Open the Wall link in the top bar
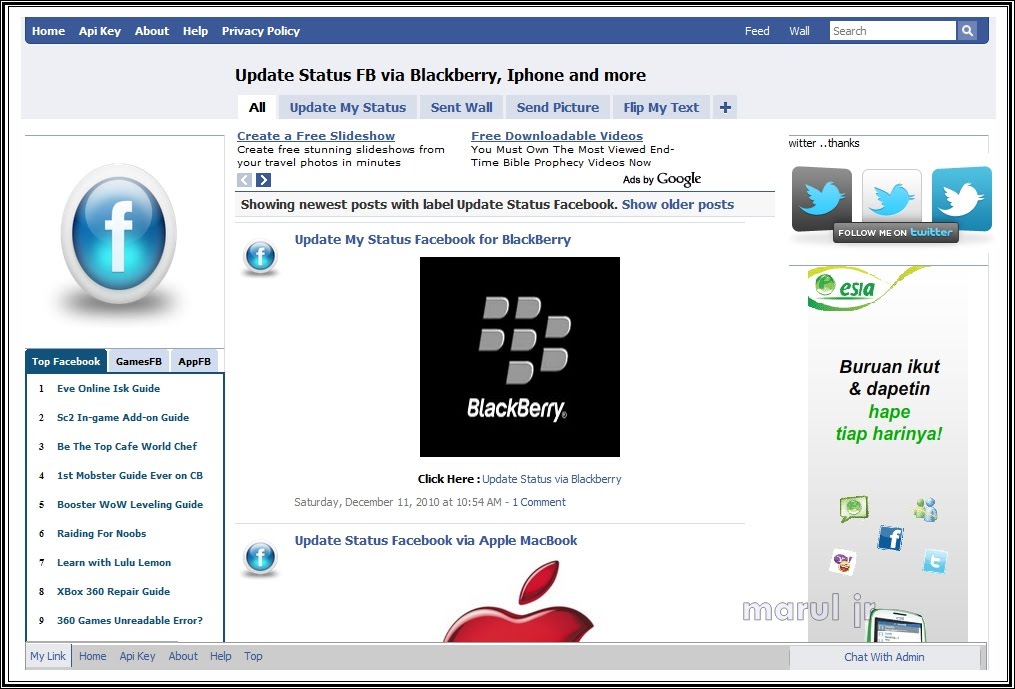1015x689 pixels. [x=799, y=30]
